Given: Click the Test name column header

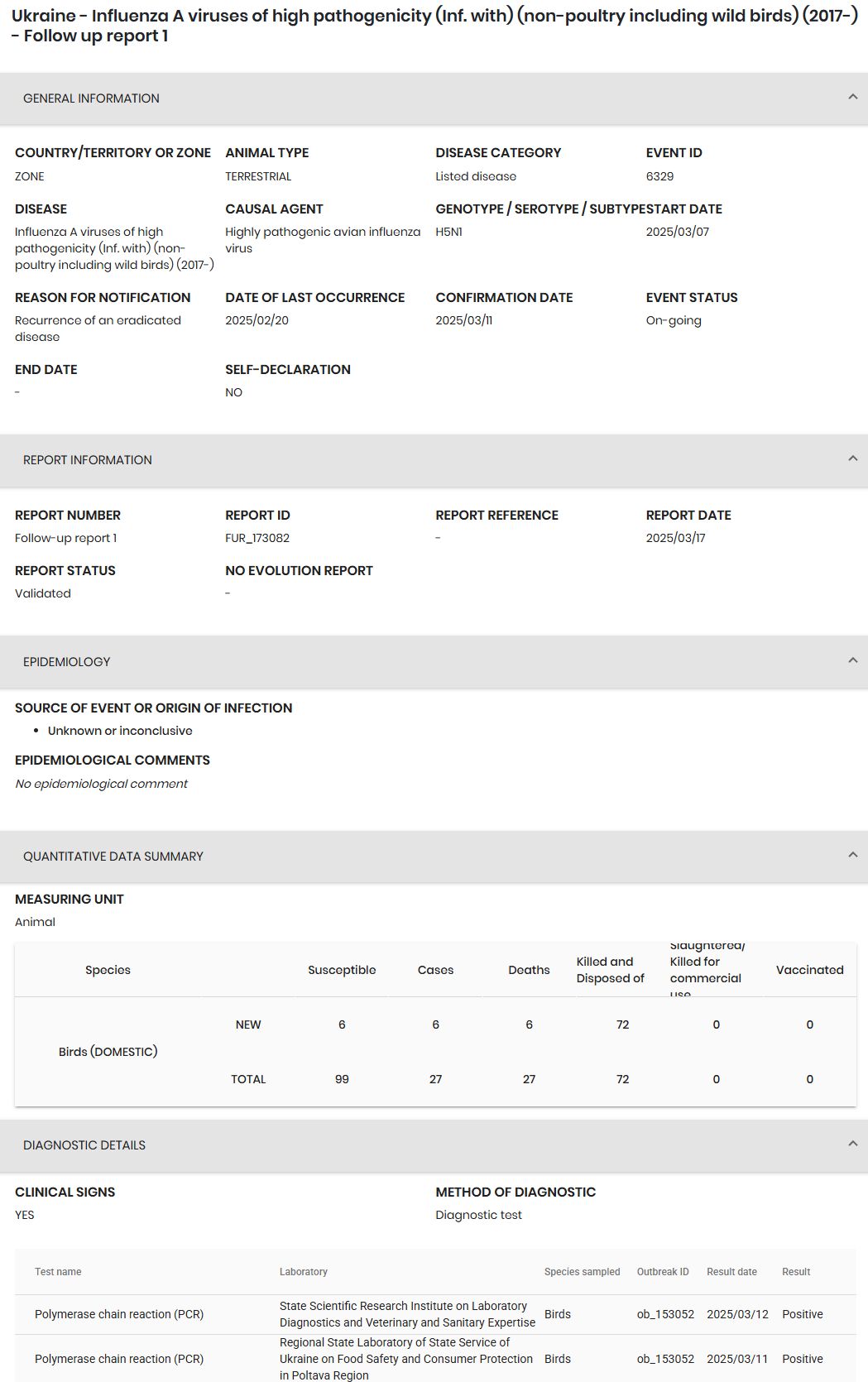Looking at the screenshot, I should coord(58,1272).
